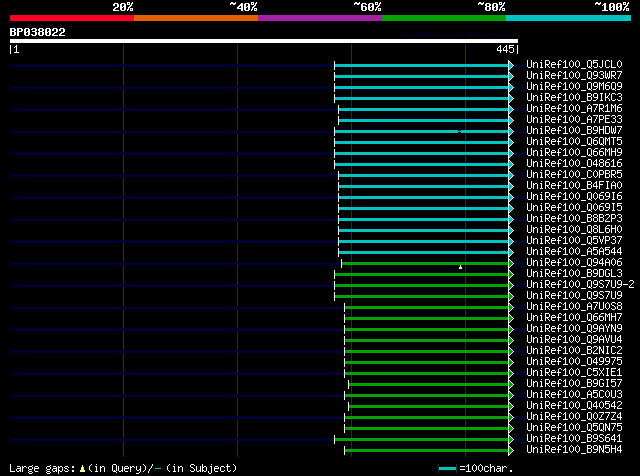This screenshot has width=640, height=476.
Task: Click orange ~40% identity legend segment
Action: point(196,18)
